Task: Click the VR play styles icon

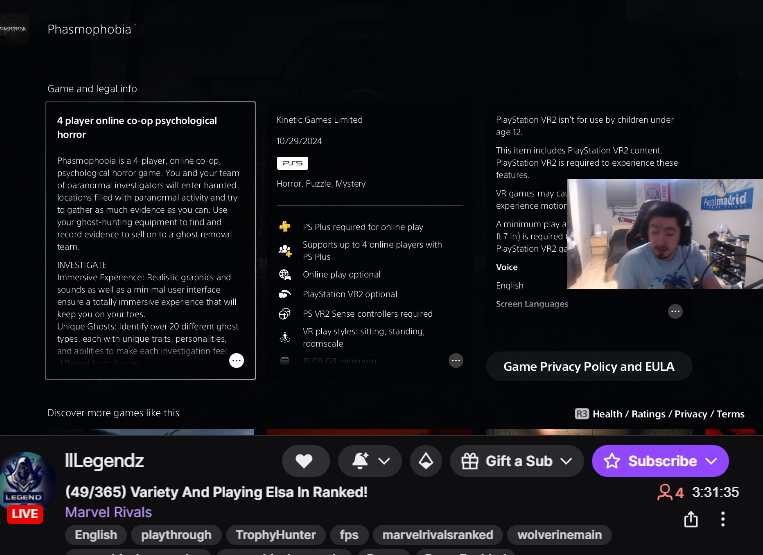Action: (x=285, y=337)
